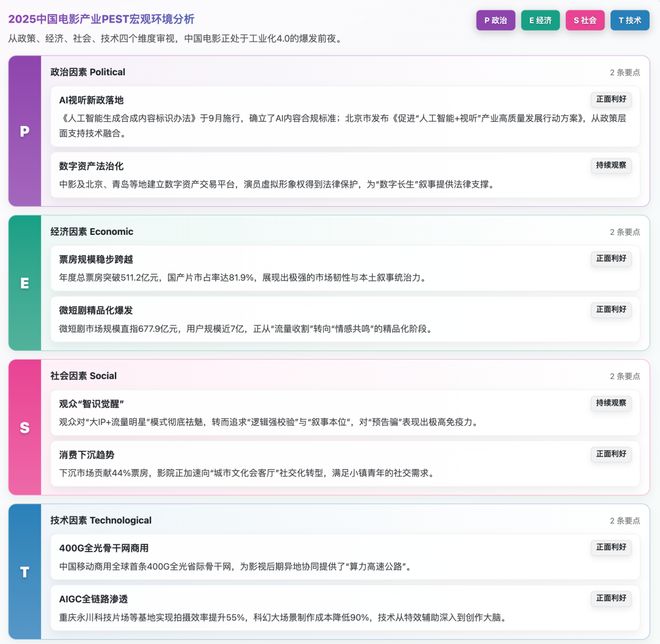Click the page title 2025中国电影产业PEST宏观环境分析

(x=101, y=19)
